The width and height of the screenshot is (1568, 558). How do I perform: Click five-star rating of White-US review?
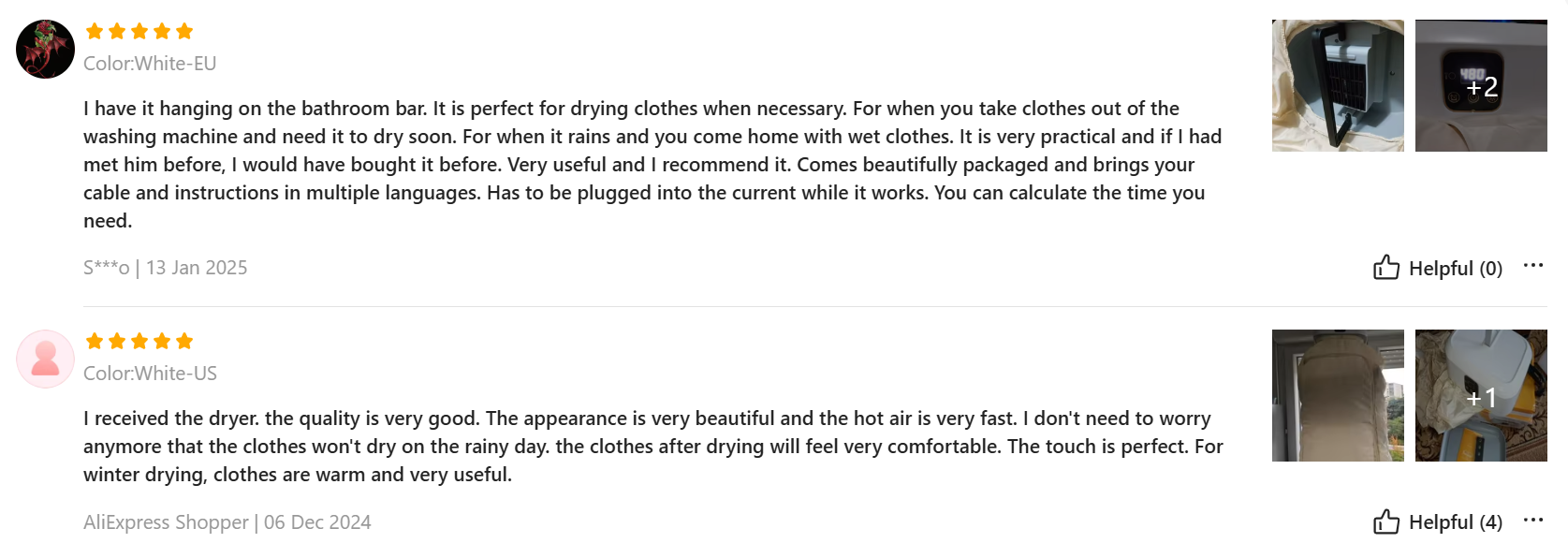click(139, 341)
